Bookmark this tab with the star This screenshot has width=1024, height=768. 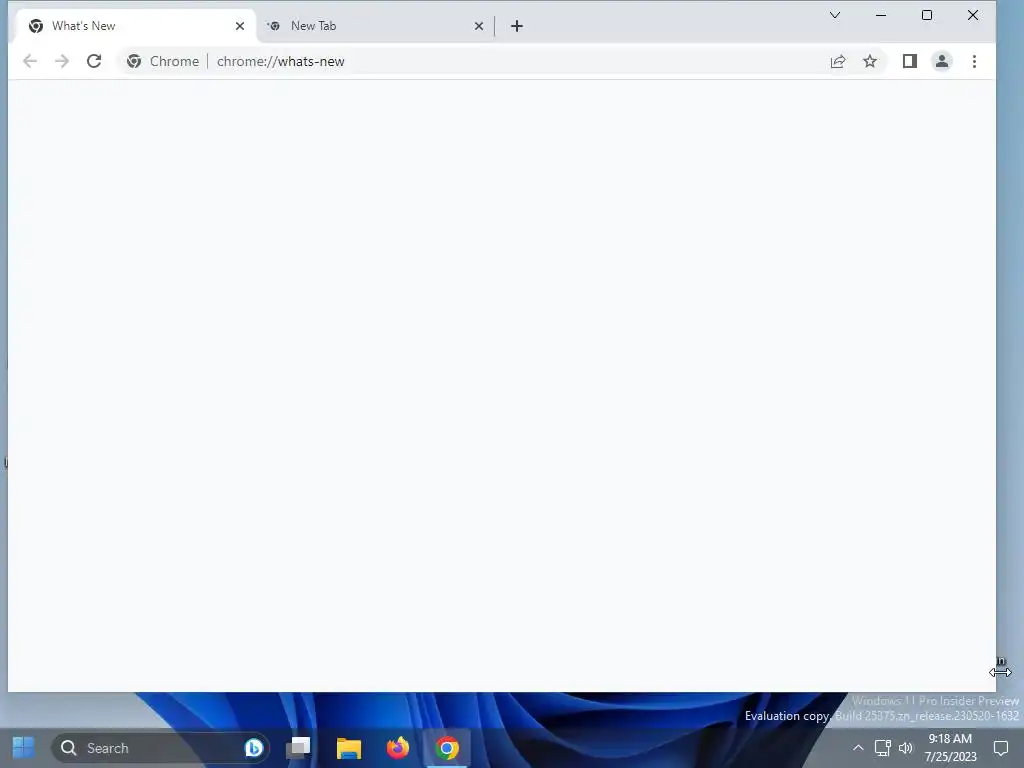tap(870, 61)
